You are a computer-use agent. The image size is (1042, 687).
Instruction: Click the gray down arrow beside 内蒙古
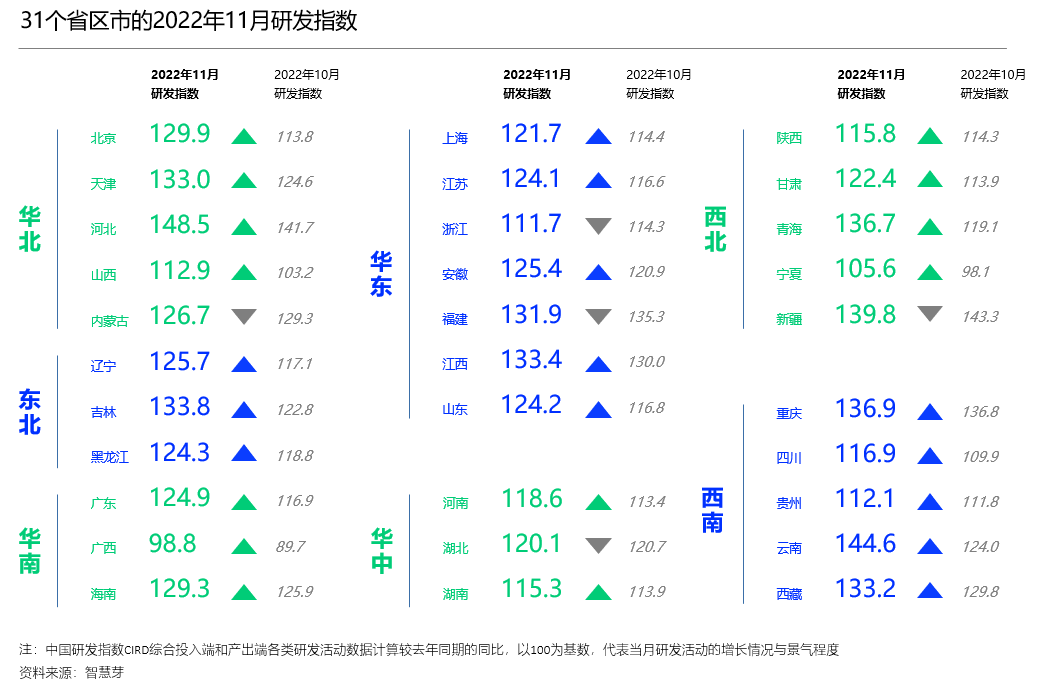click(x=244, y=317)
